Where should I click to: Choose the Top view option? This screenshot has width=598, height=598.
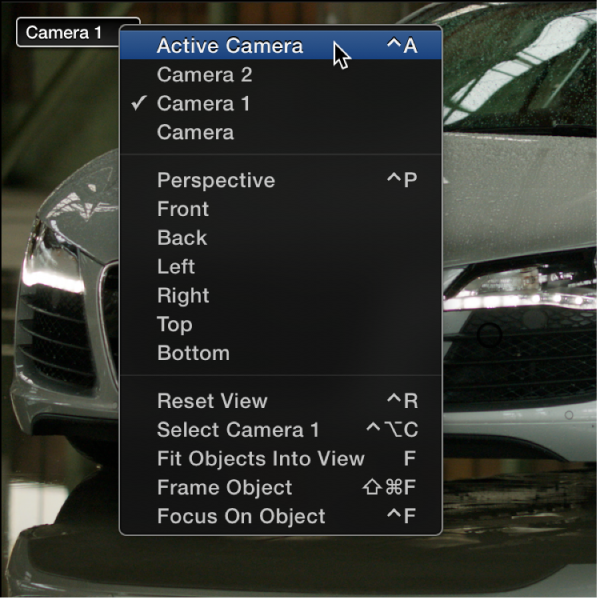pyautogui.click(x=281, y=324)
